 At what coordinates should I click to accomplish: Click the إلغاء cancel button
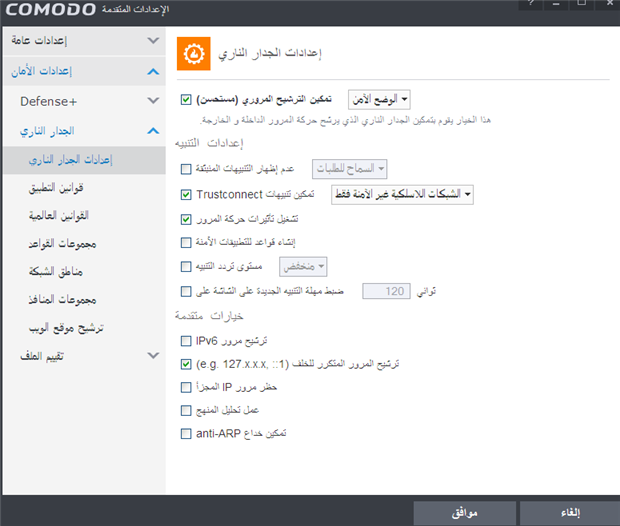click(569, 512)
